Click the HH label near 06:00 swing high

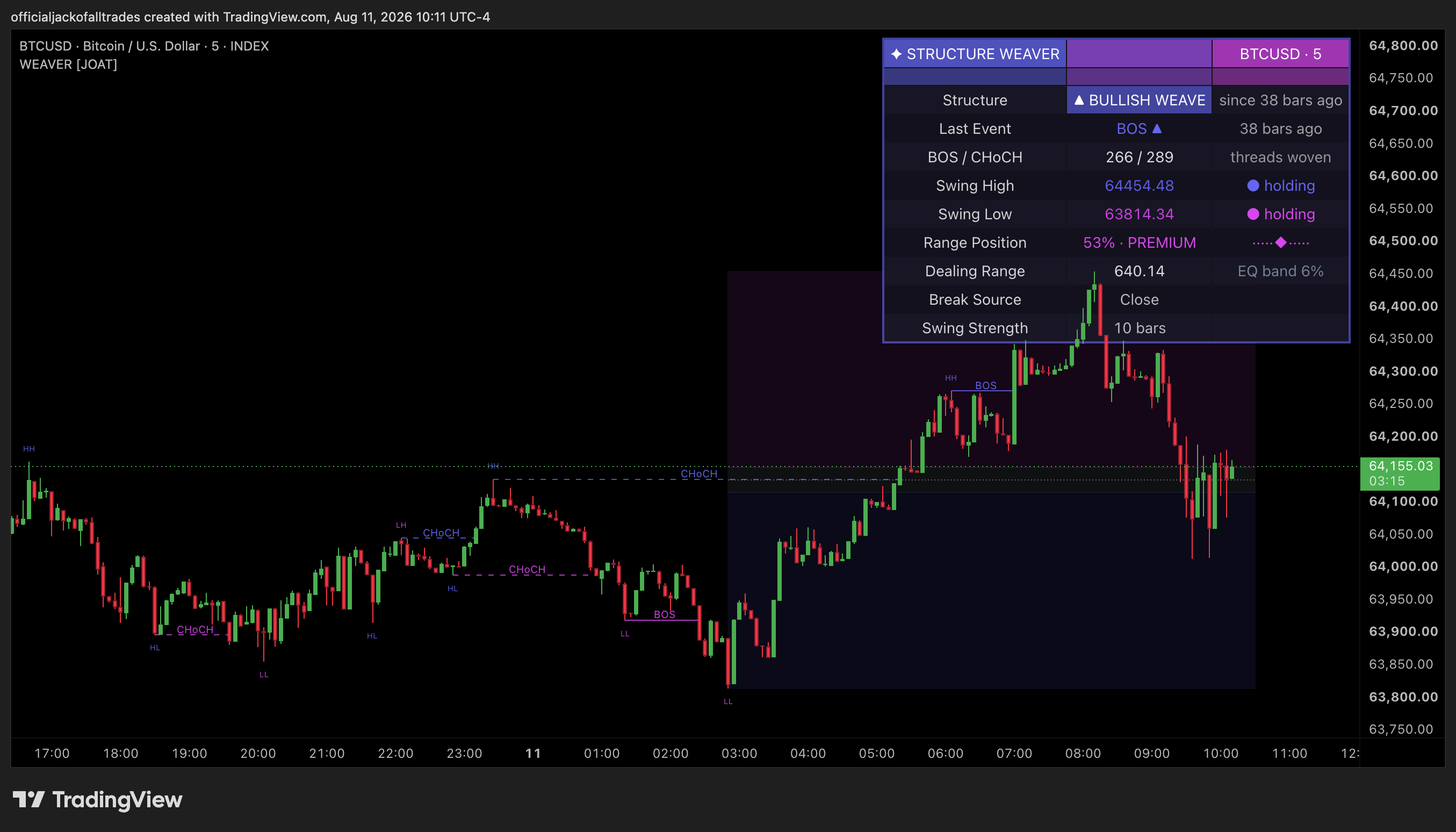(950, 378)
